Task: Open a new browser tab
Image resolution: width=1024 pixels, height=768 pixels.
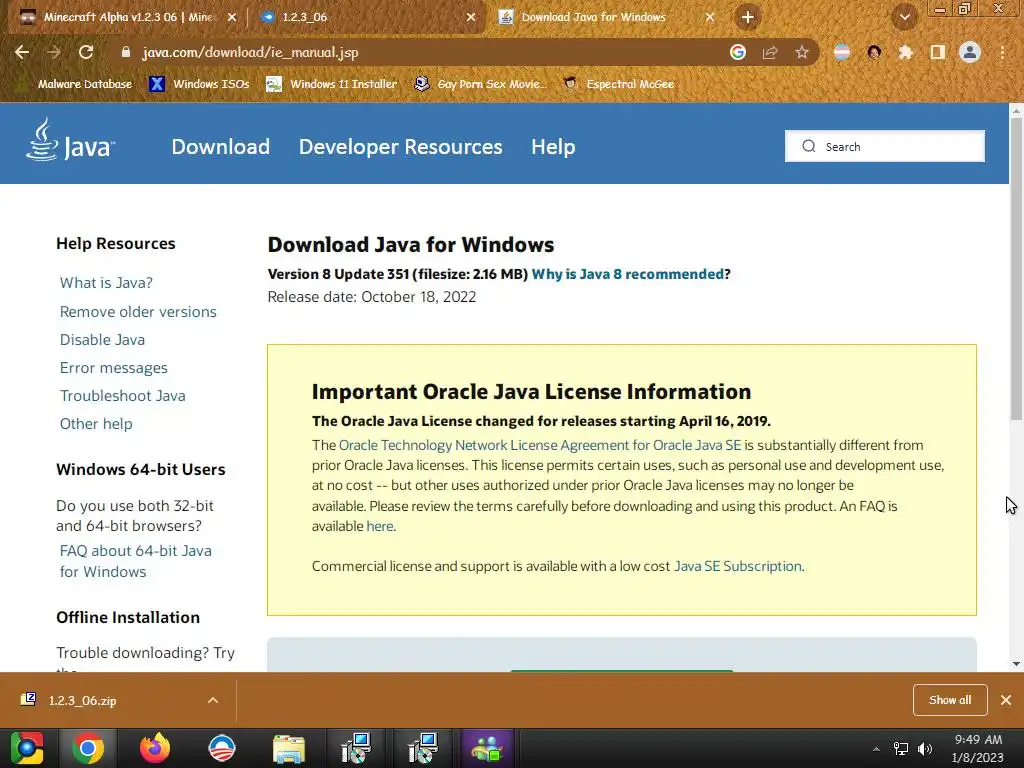Action: (x=748, y=17)
